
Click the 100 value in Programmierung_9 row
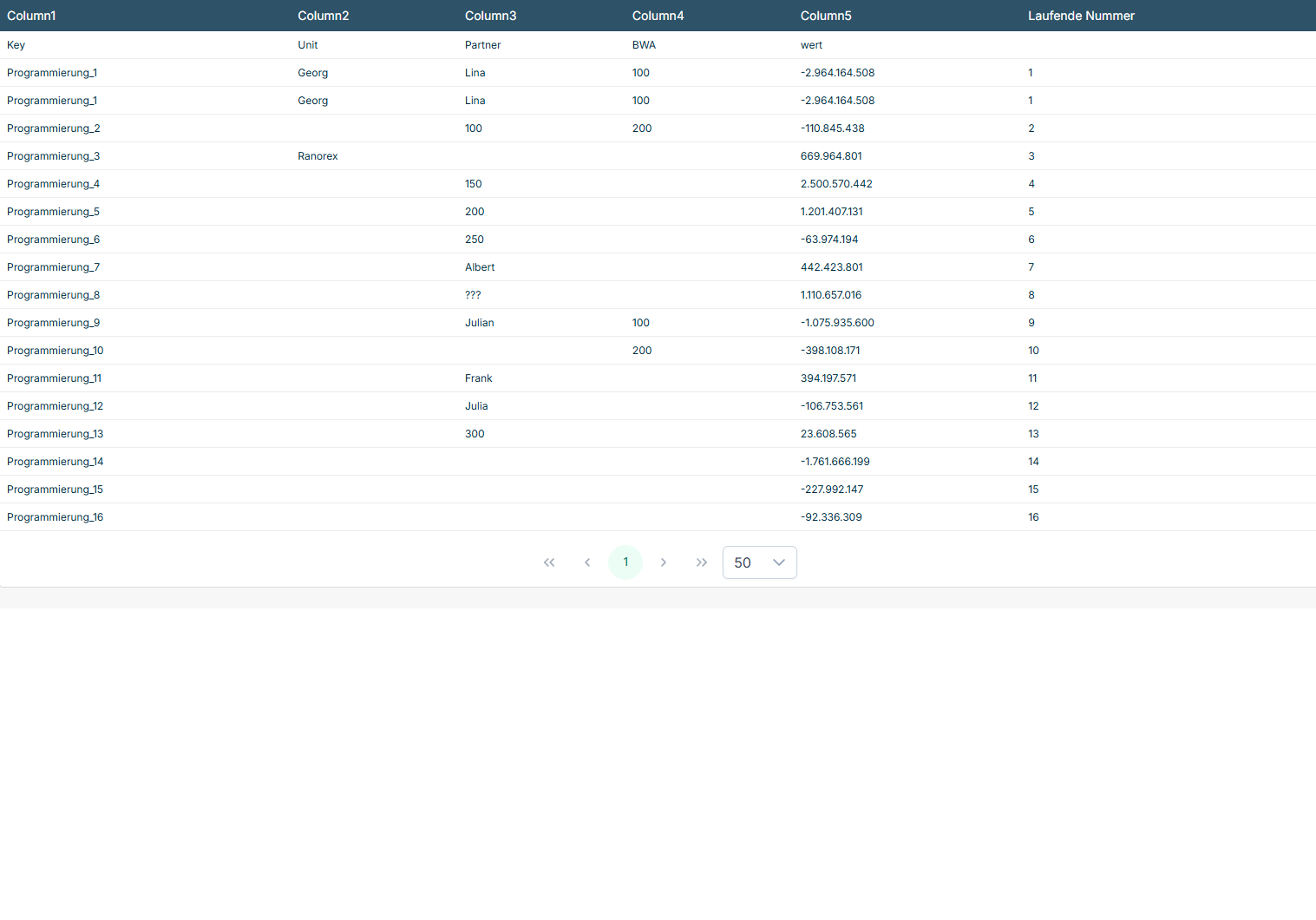point(641,323)
